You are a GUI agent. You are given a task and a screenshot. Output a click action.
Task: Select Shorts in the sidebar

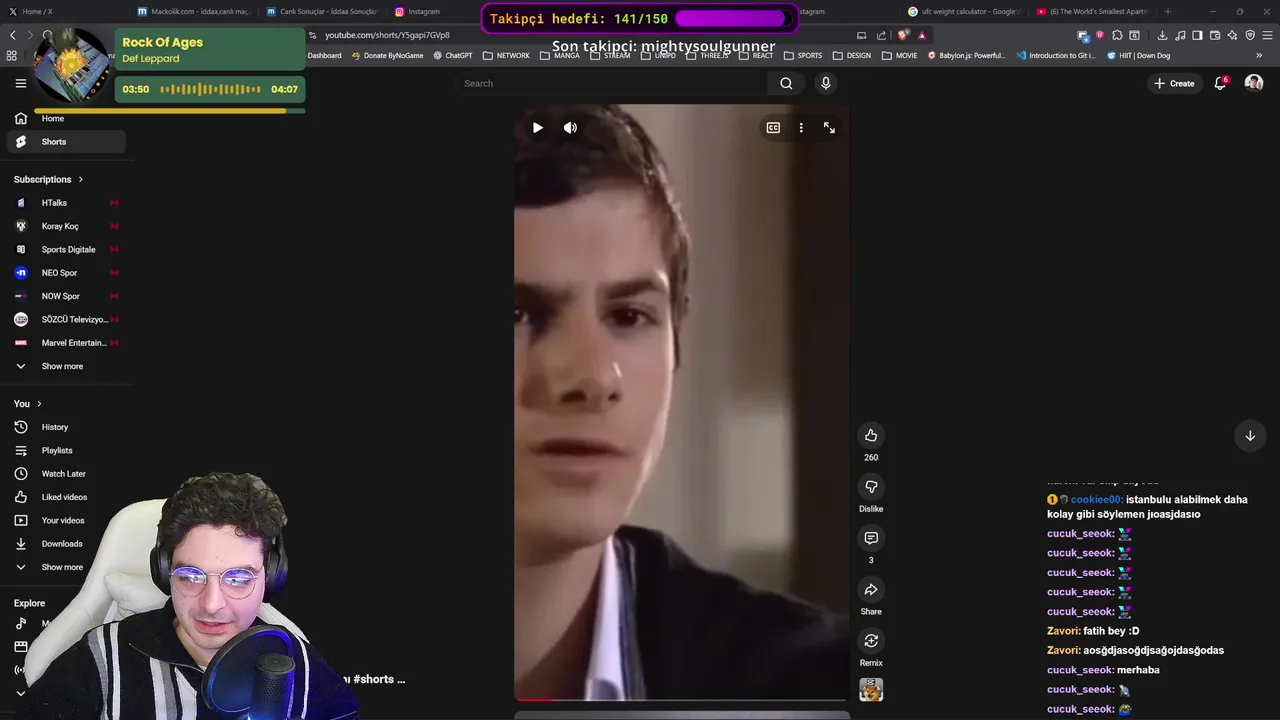pyautogui.click(x=66, y=142)
